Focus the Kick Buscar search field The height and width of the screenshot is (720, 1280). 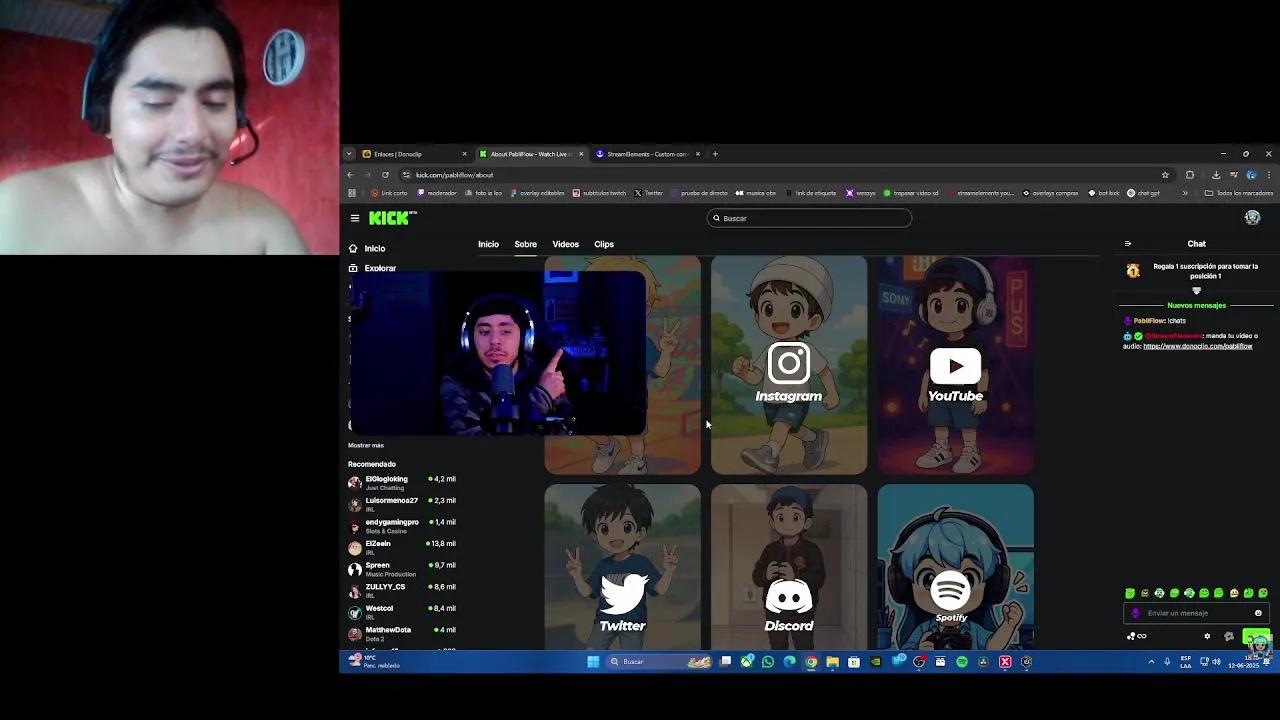coord(810,218)
